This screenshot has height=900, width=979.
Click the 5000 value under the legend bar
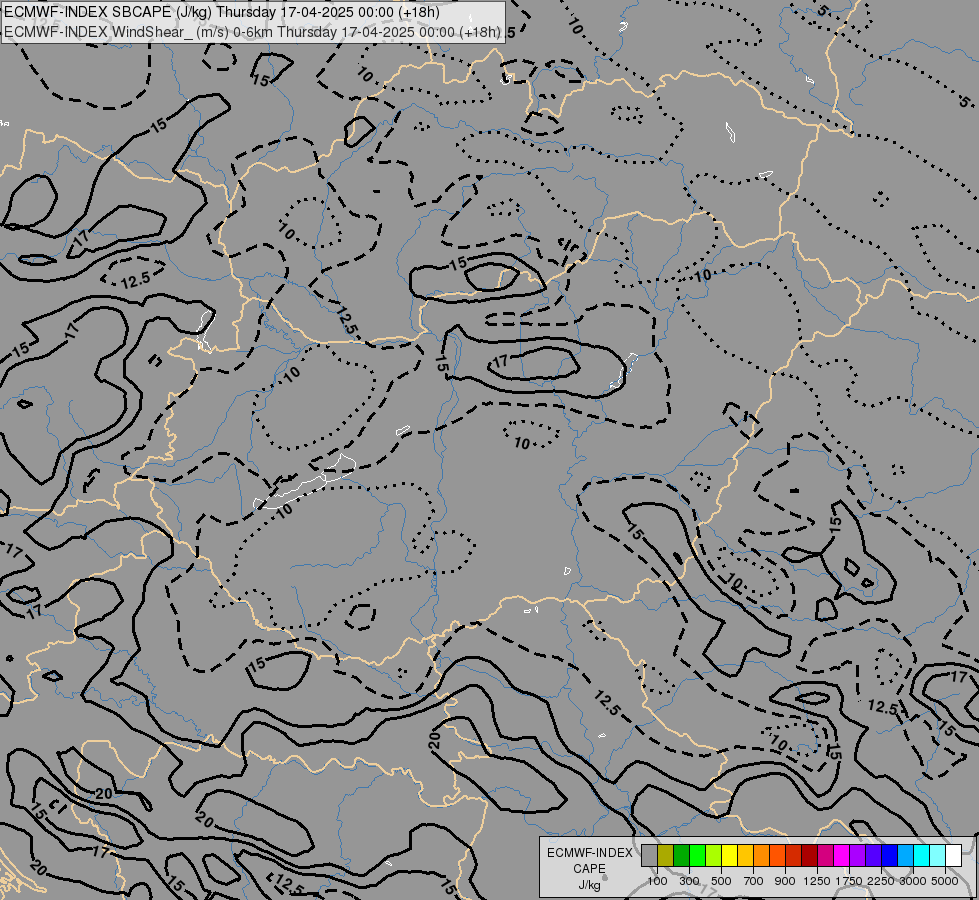[945, 881]
